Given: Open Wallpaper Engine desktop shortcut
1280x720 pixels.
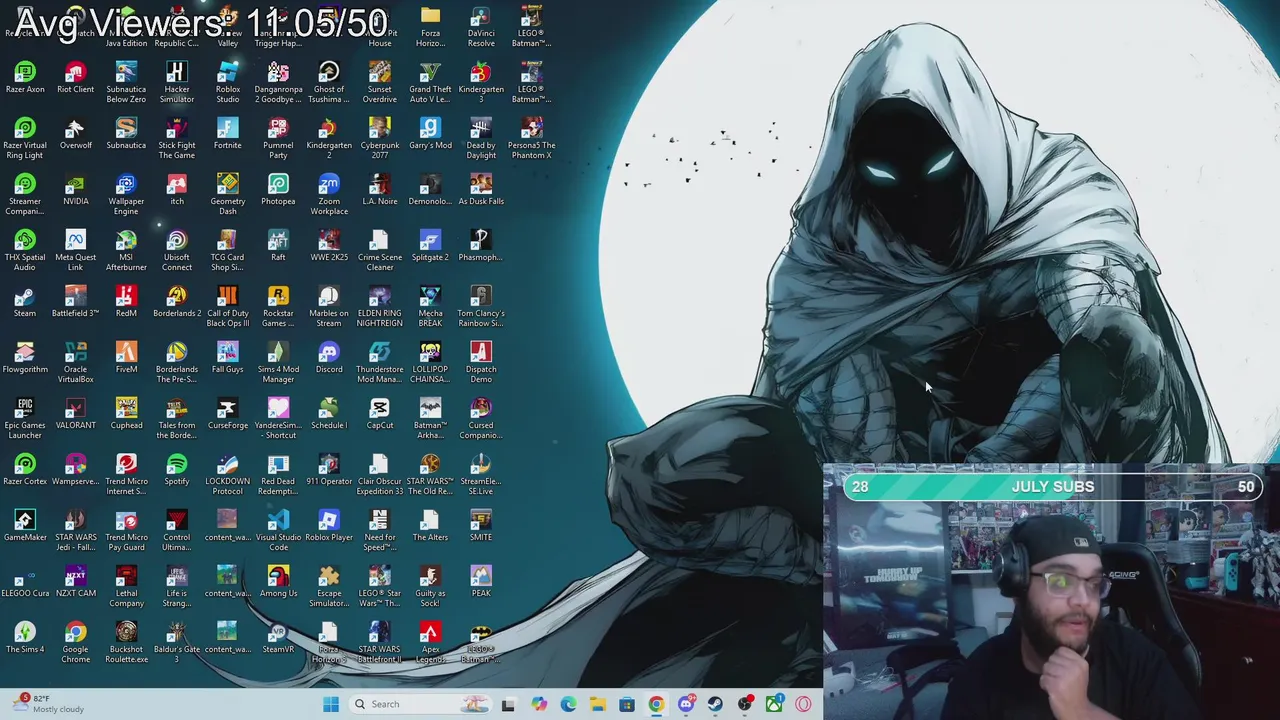Looking at the screenshot, I should [x=126, y=195].
